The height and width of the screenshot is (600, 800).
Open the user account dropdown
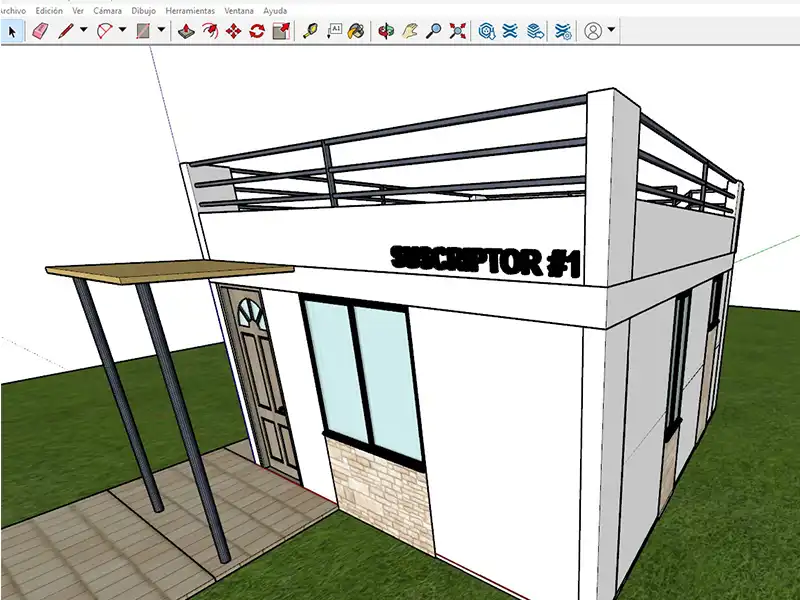tap(611, 31)
